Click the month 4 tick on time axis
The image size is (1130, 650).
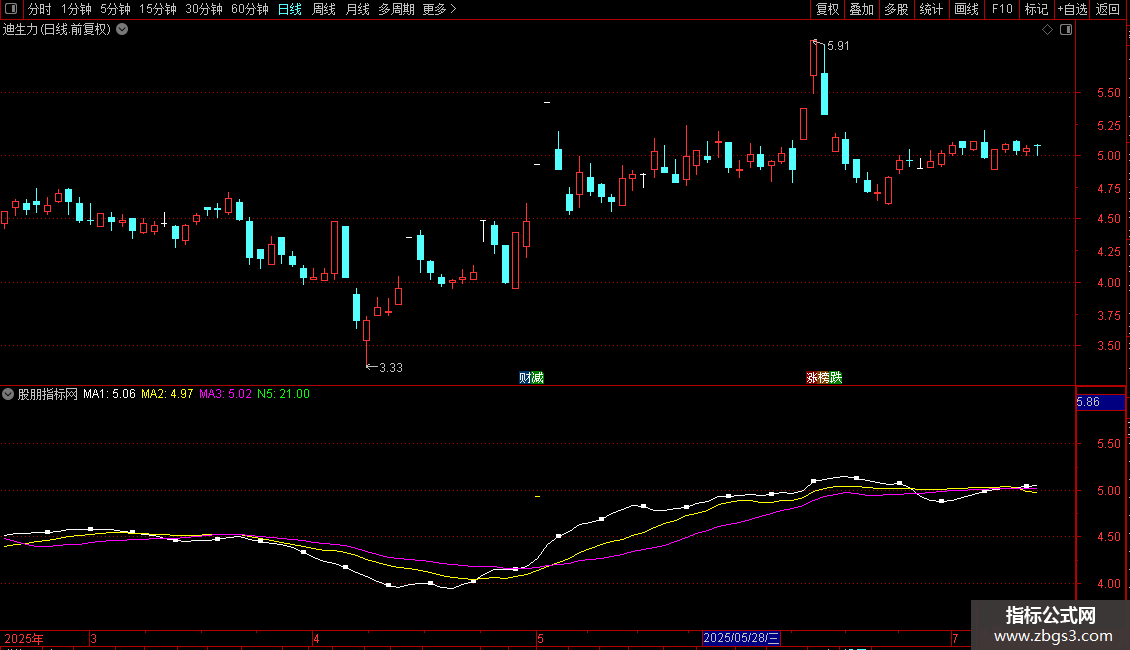316,638
